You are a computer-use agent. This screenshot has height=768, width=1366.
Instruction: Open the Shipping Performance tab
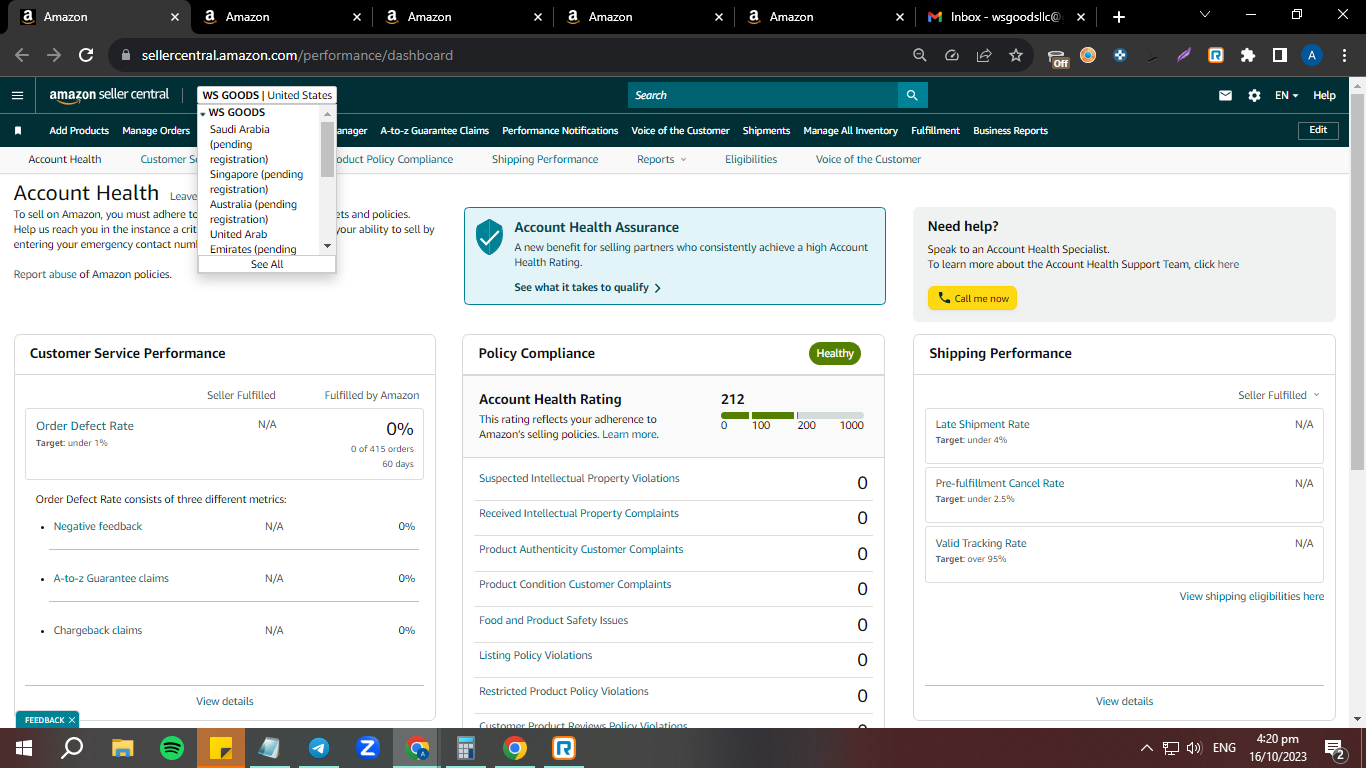(545, 159)
